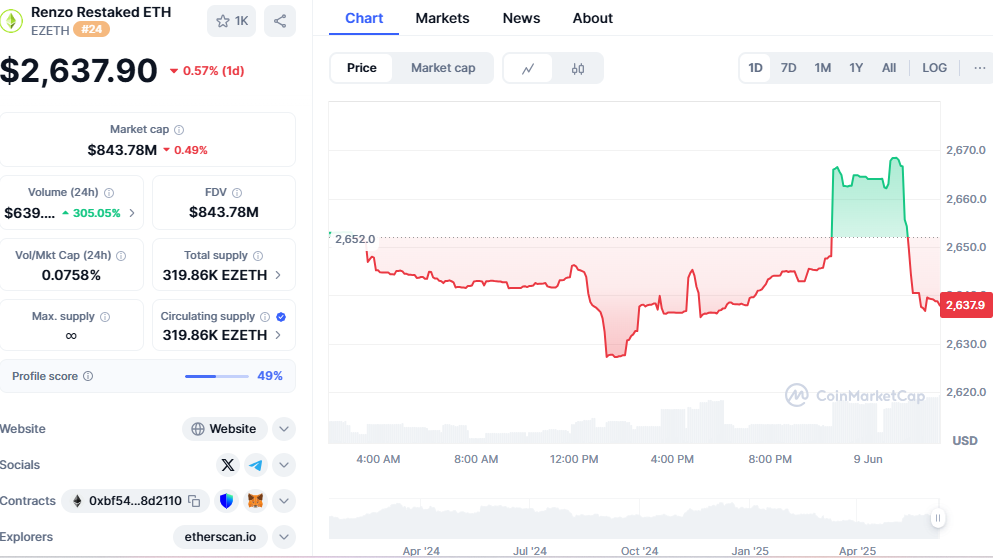Switch to the Chart tab
This screenshot has height=558, width=993.
364,18
